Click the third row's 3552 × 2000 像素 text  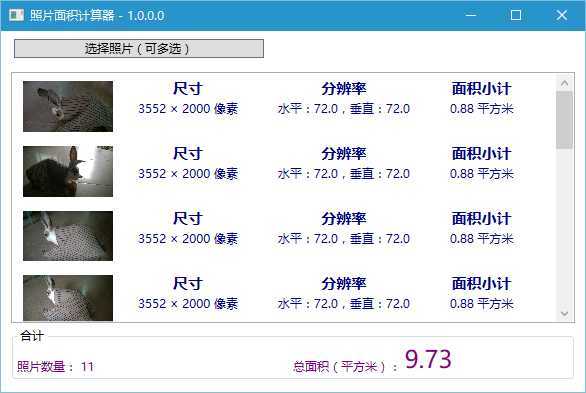(188, 239)
